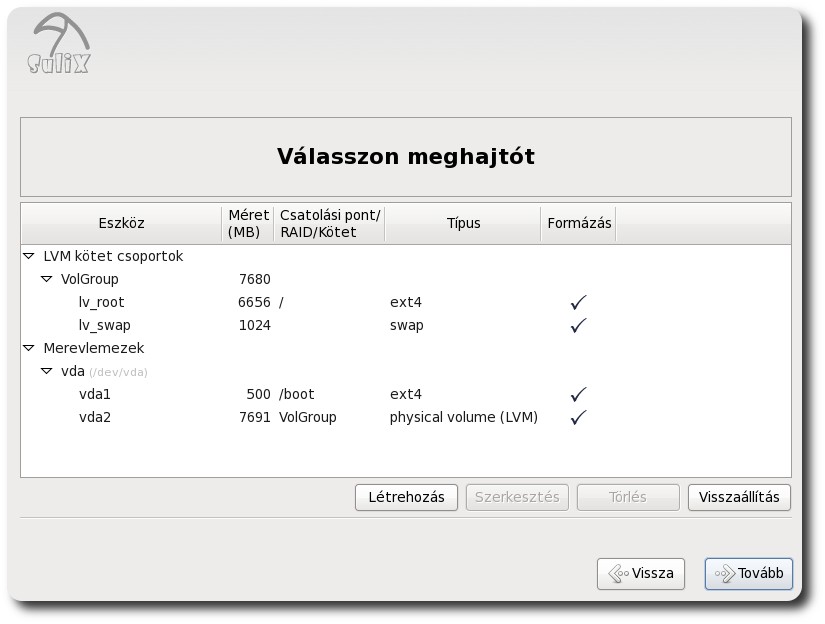Click the Szerkesztés button
The image size is (825, 624).
(517, 497)
